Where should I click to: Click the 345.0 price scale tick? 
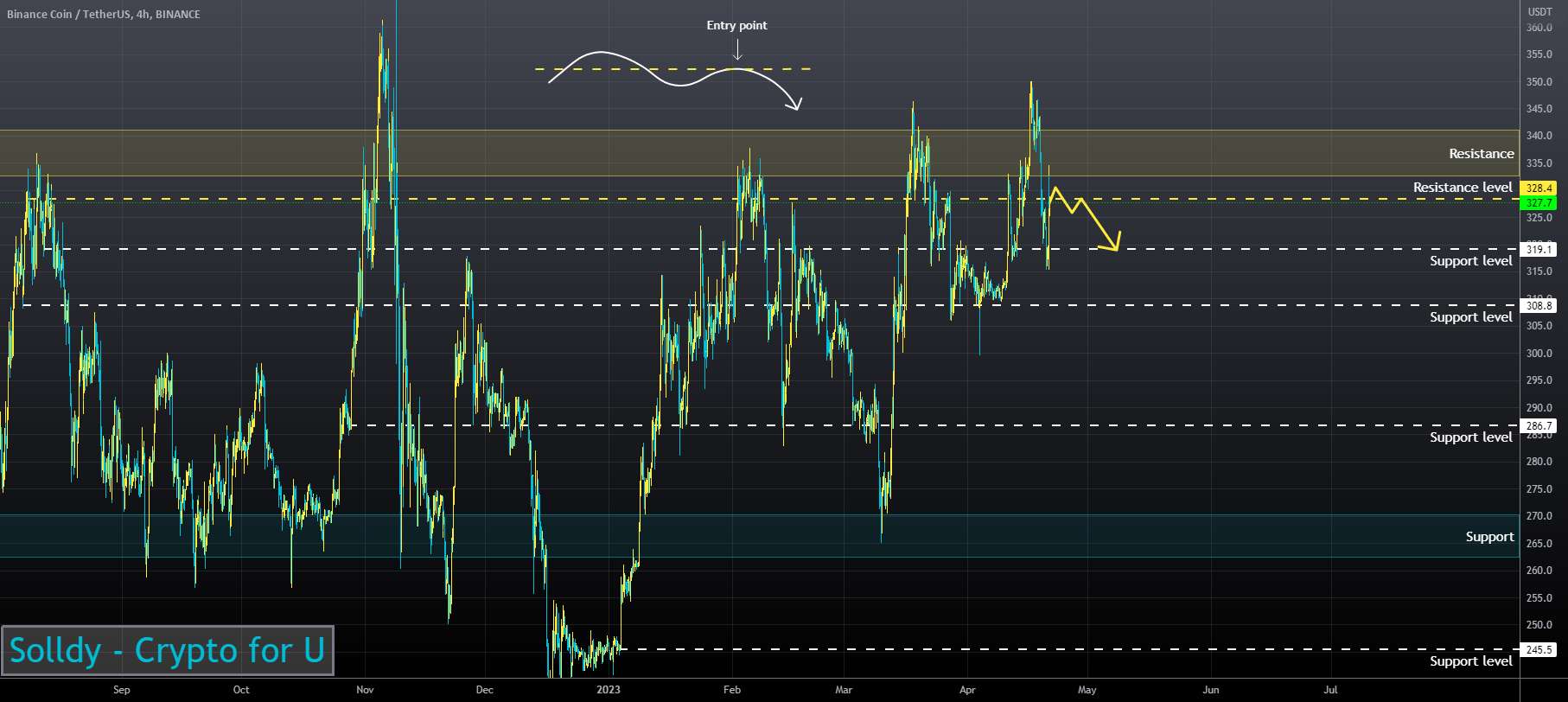(1539, 109)
